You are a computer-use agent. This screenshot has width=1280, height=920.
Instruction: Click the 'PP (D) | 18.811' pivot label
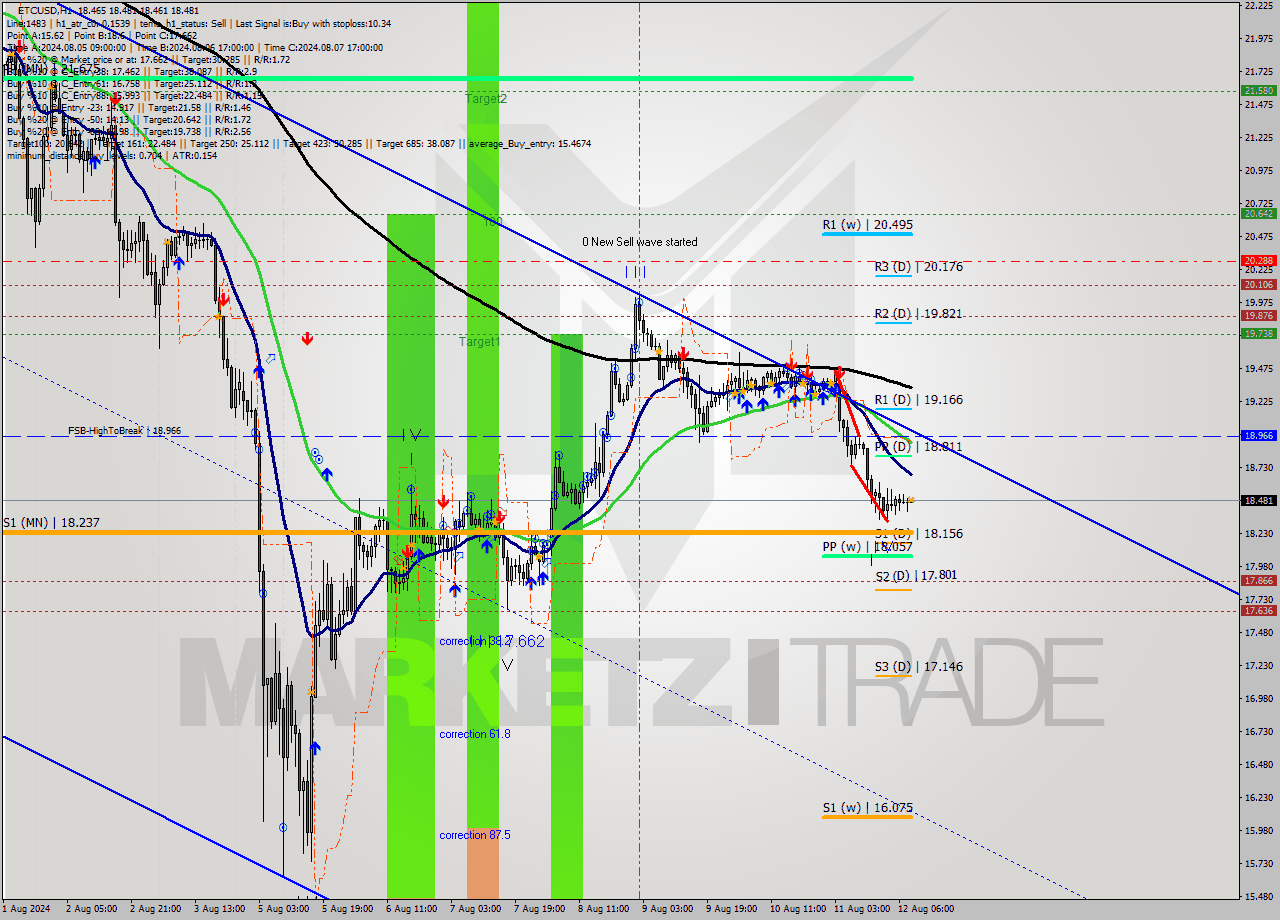[x=918, y=447]
